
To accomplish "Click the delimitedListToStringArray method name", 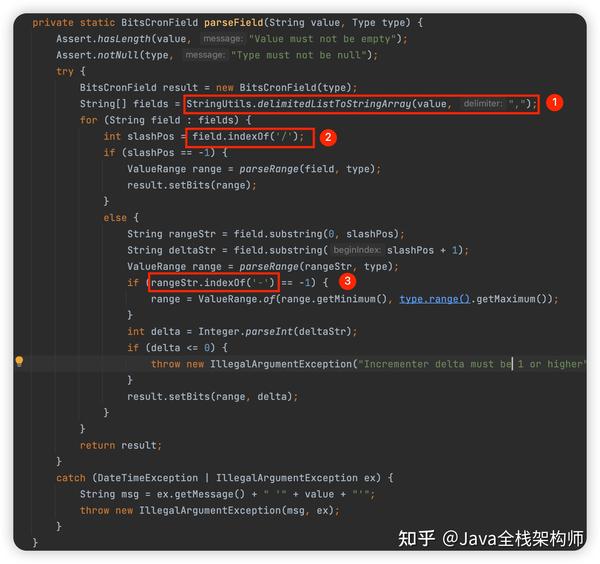I will [334, 104].
